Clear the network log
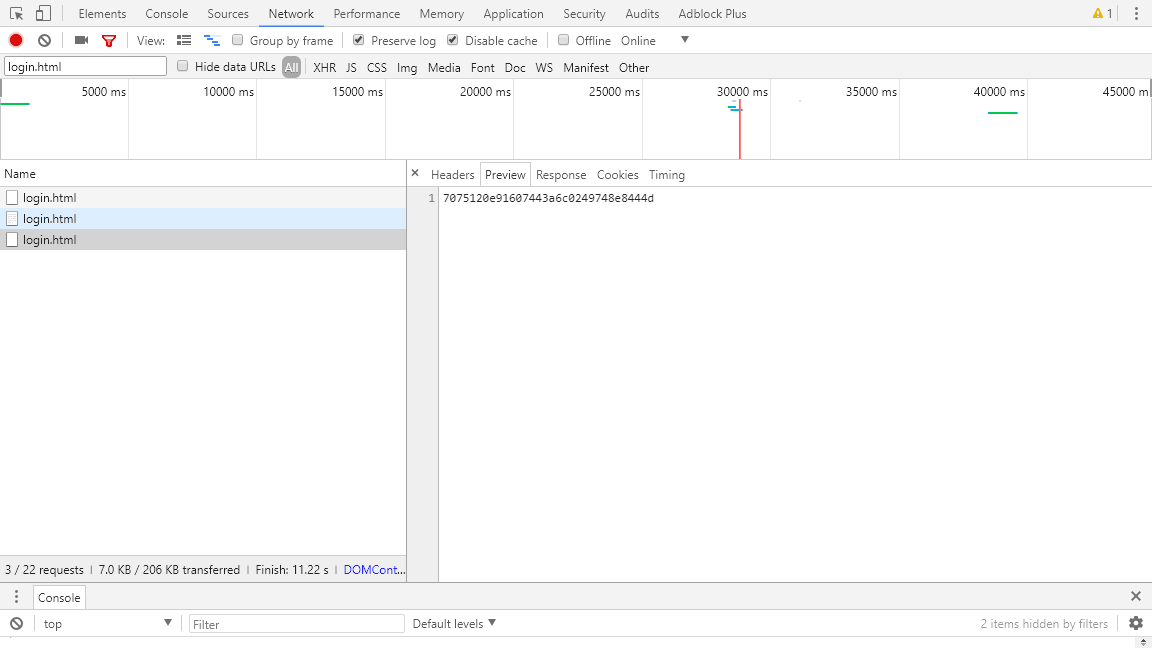 click(44, 40)
